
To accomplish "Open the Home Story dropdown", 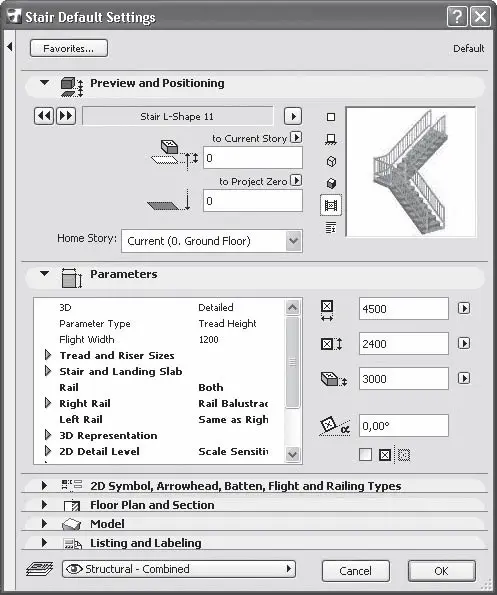I will 212,241.
